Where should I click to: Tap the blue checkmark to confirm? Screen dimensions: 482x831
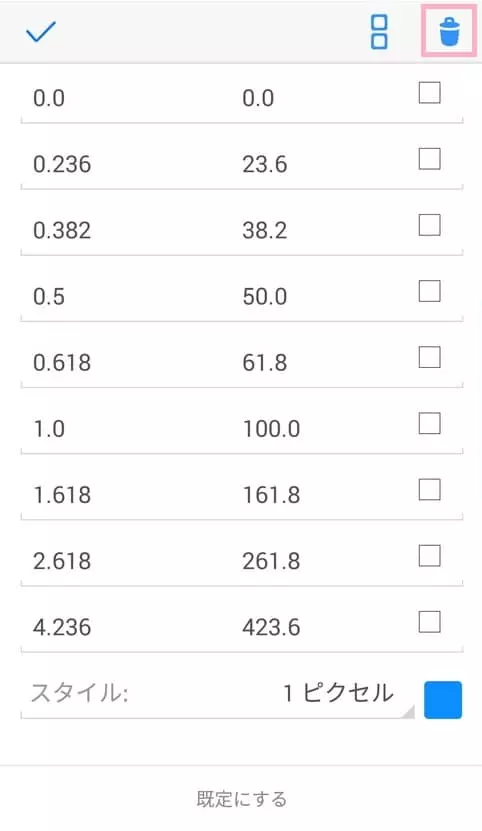click(x=41, y=32)
